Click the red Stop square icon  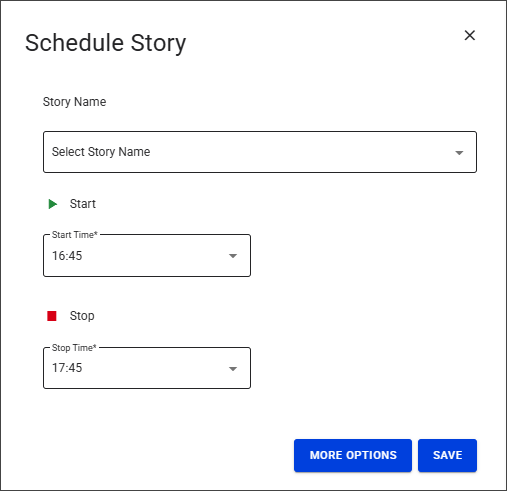[52, 316]
